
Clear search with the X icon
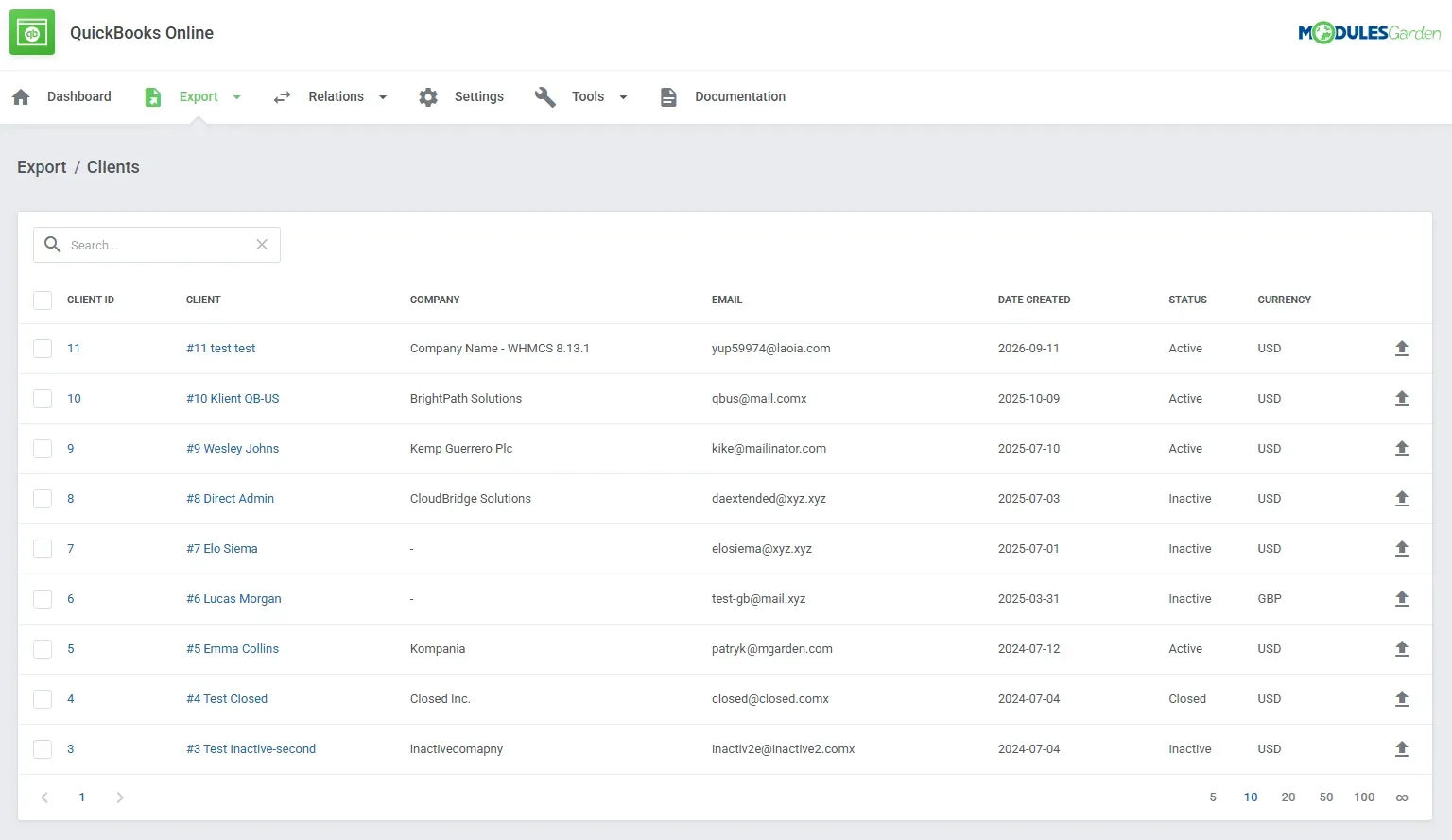[x=262, y=245]
